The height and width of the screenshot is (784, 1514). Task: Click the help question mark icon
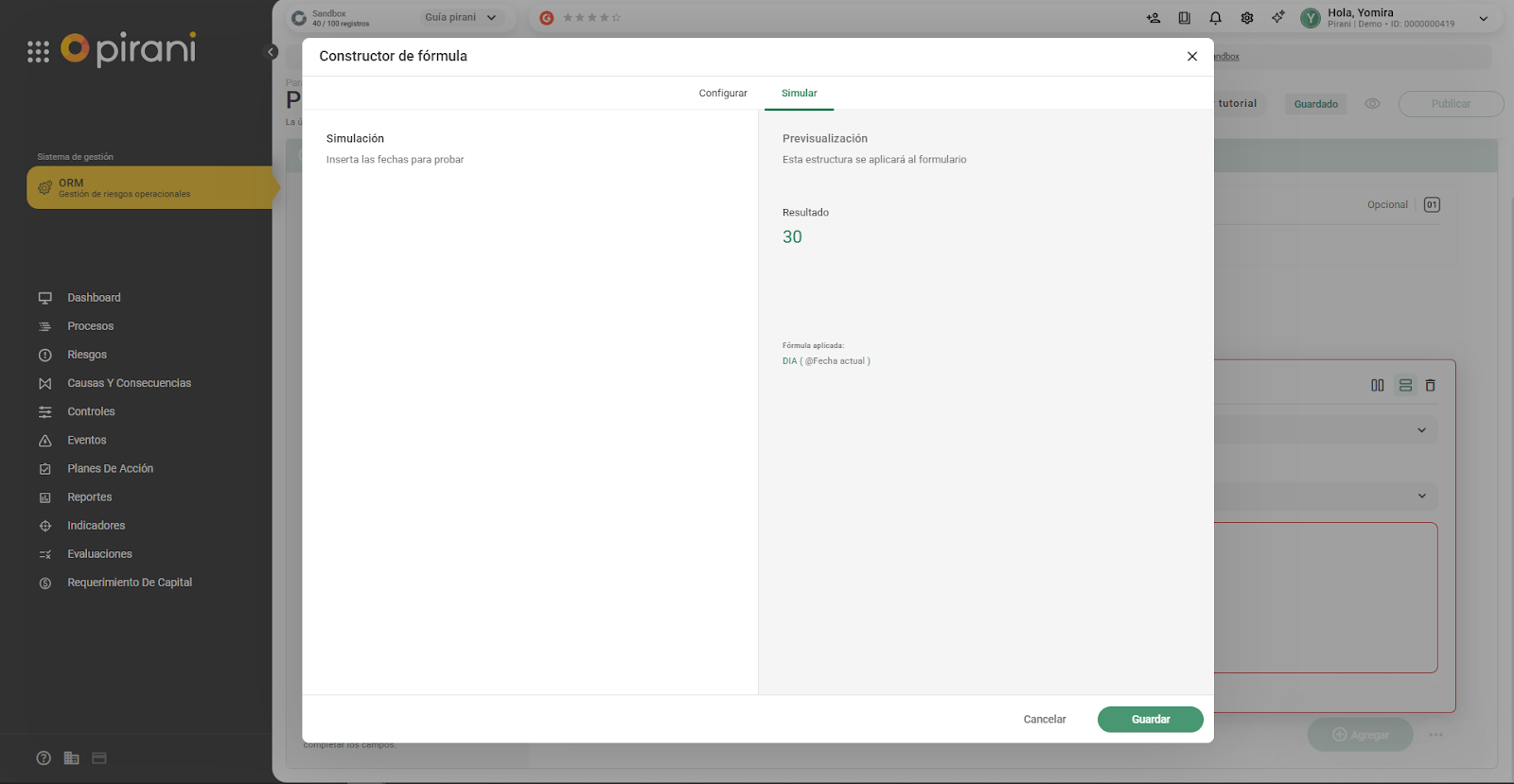(44, 758)
